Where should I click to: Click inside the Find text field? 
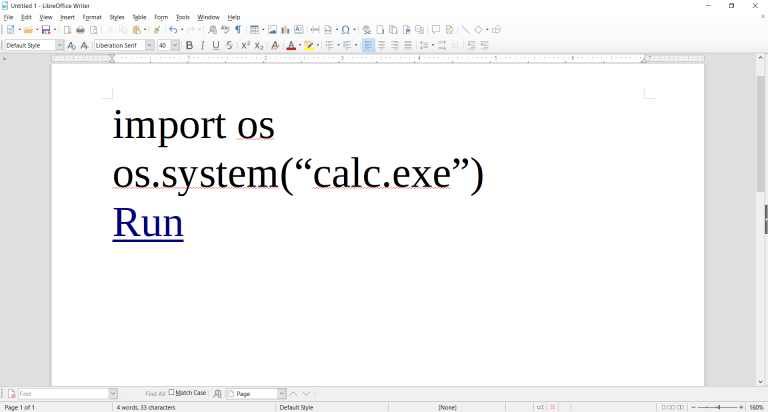pos(64,393)
